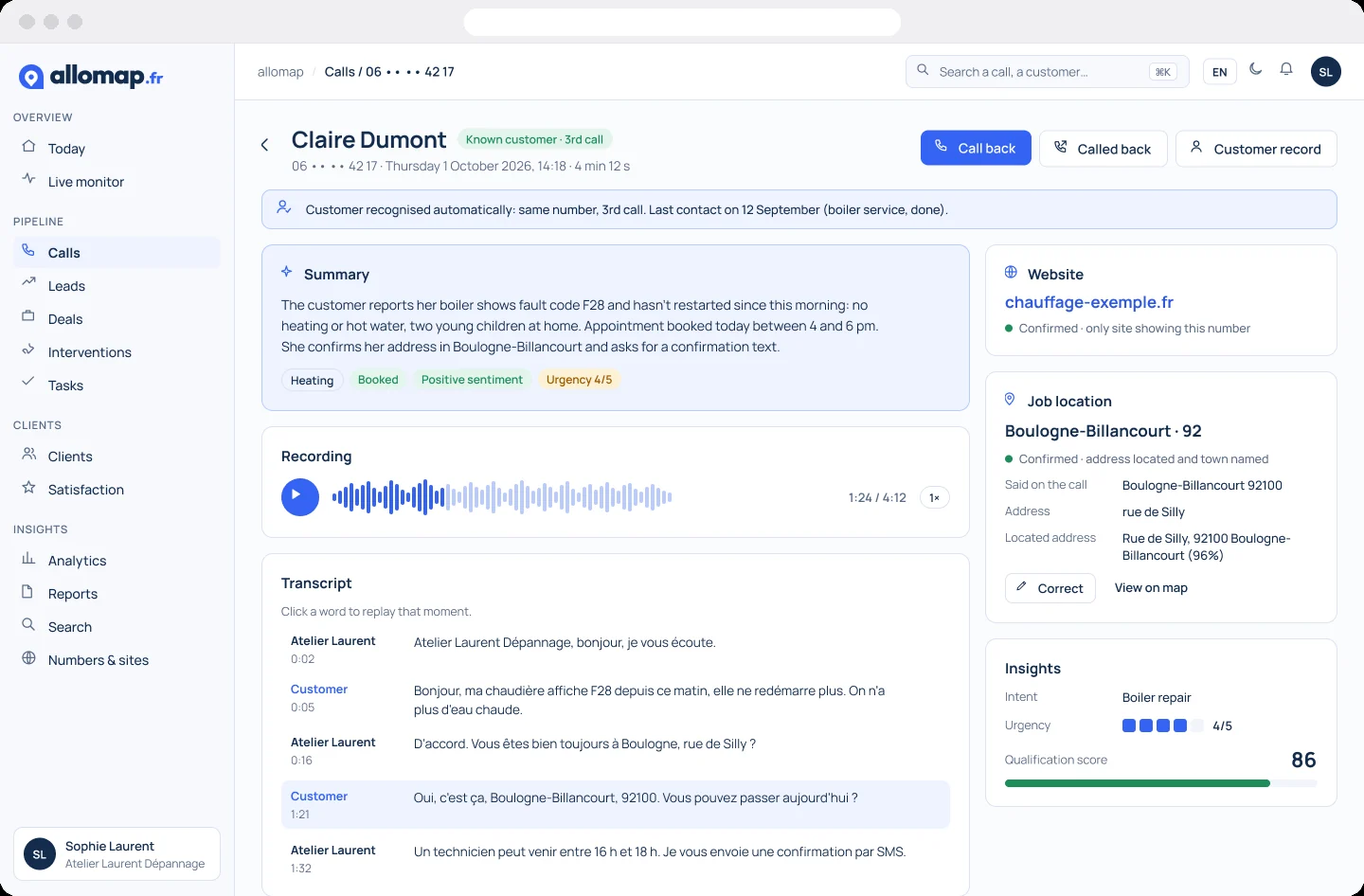The width and height of the screenshot is (1364, 896).
Task: Click the Known customer · 3rd call badge
Action: pyautogui.click(x=534, y=139)
